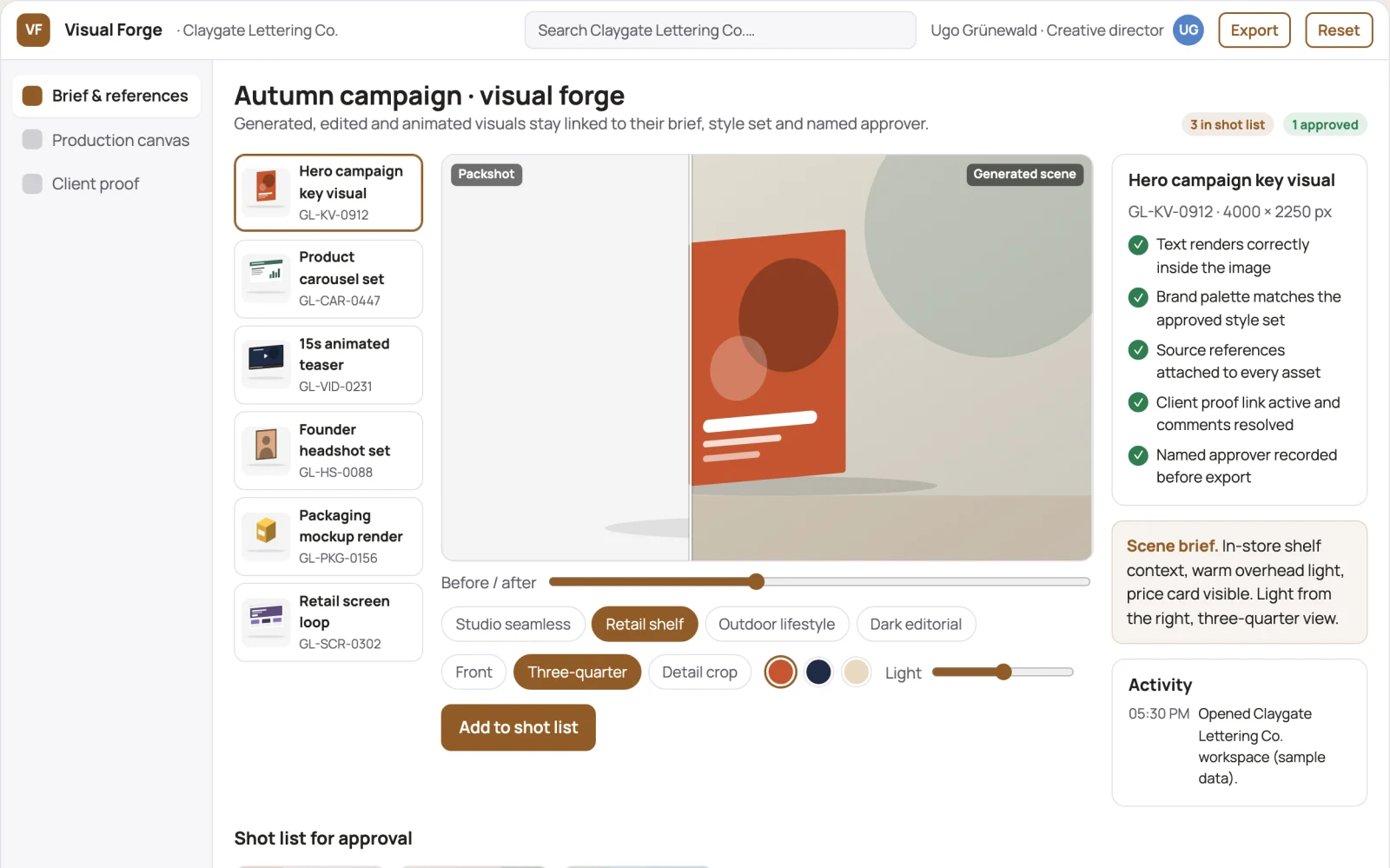Viewport: 1390px width, 868px height.
Task: Open the UG user avatar
Action: [x=1188, y=30]
